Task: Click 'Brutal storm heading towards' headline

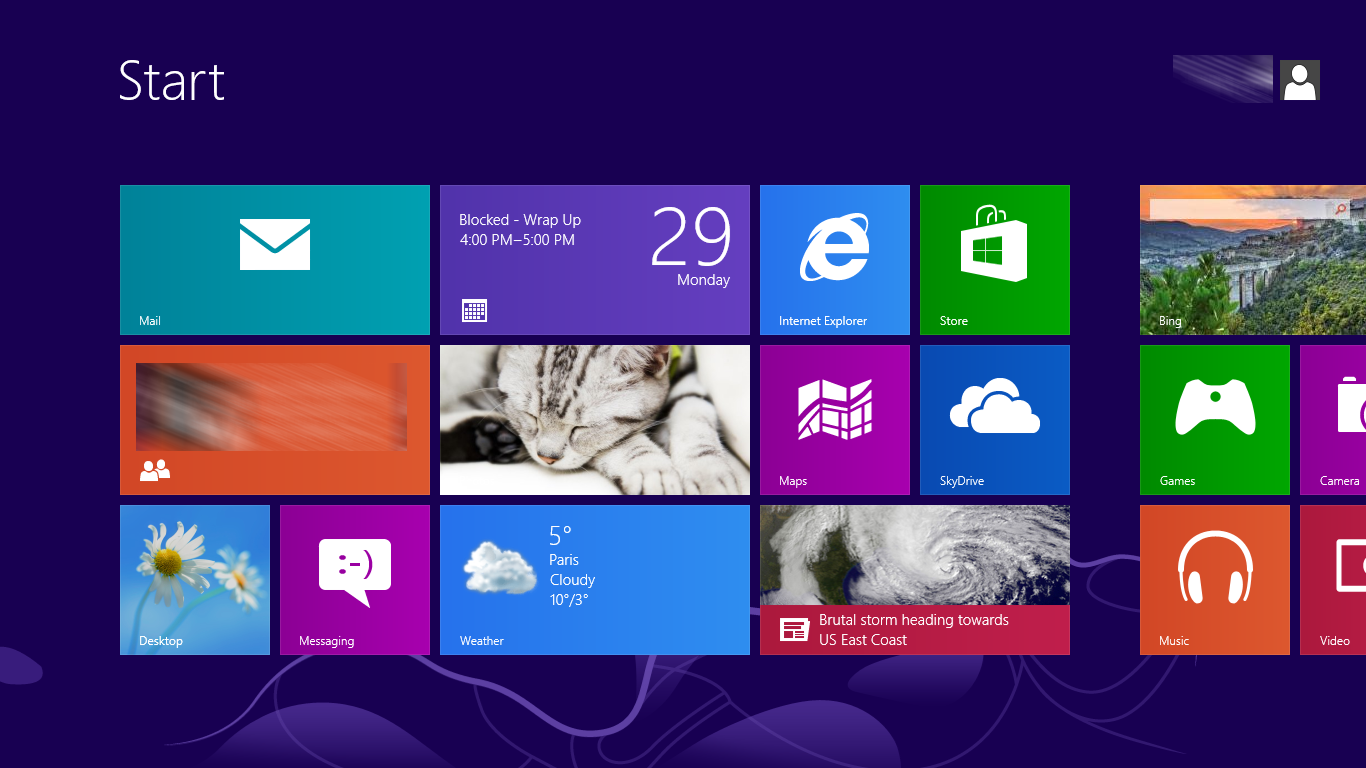Action: pos(914,620)
